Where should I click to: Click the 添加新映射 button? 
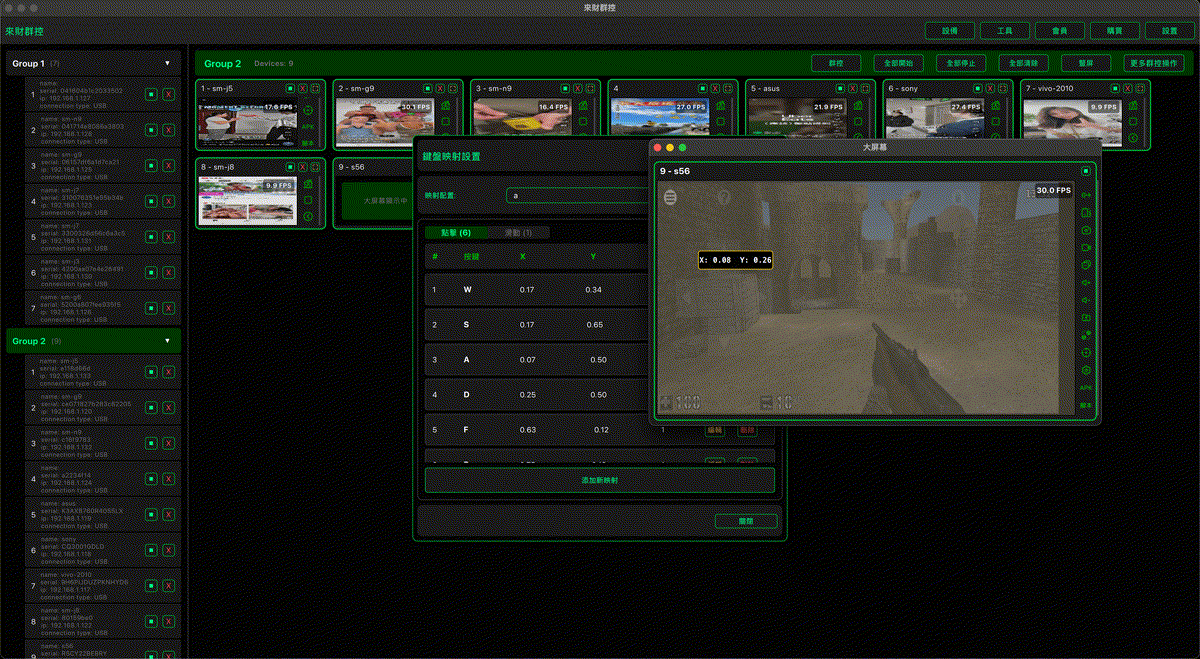pyautogui.click(x=600, y=480)
